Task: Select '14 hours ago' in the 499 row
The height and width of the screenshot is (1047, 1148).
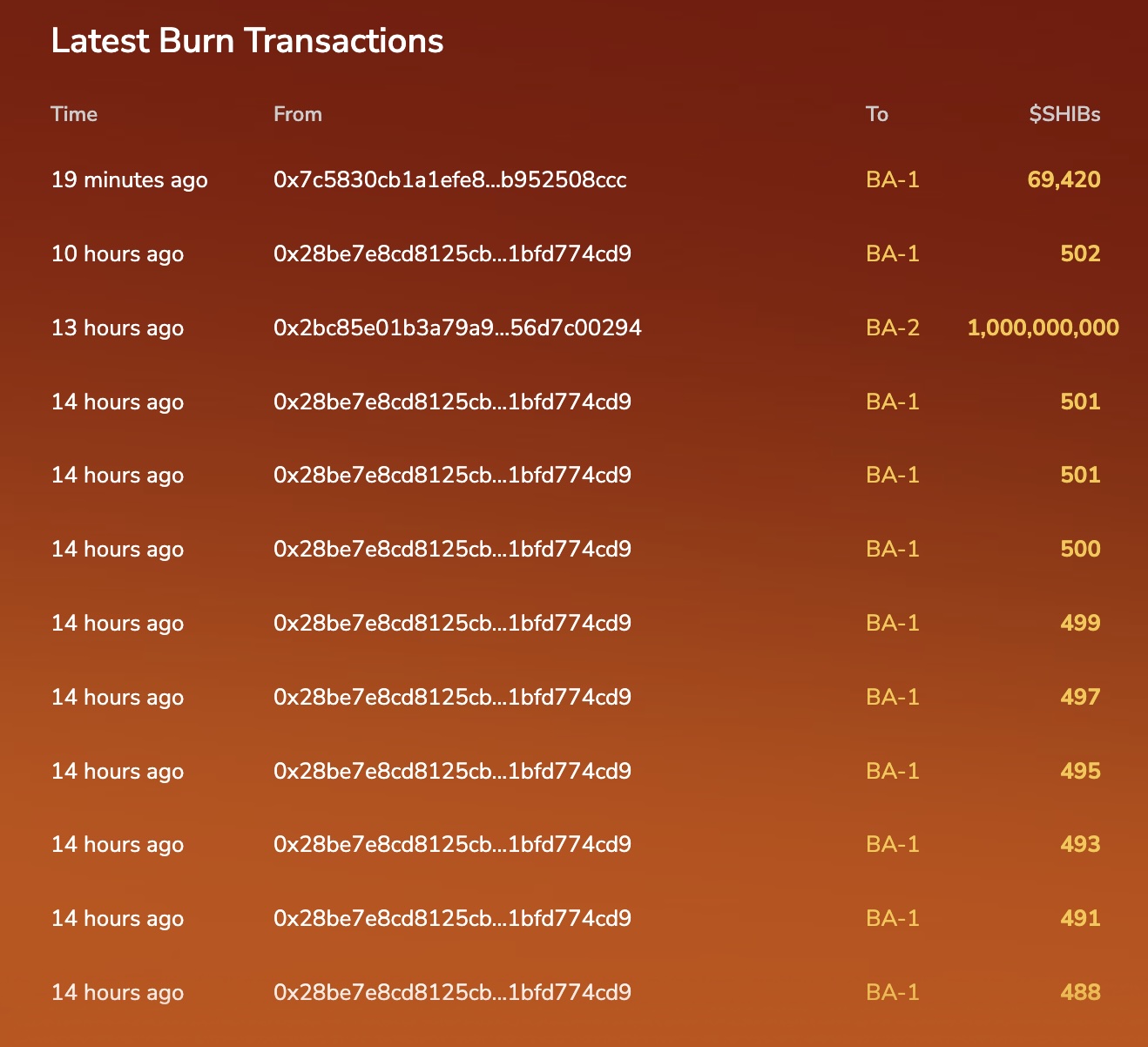Action: point(118,624)
